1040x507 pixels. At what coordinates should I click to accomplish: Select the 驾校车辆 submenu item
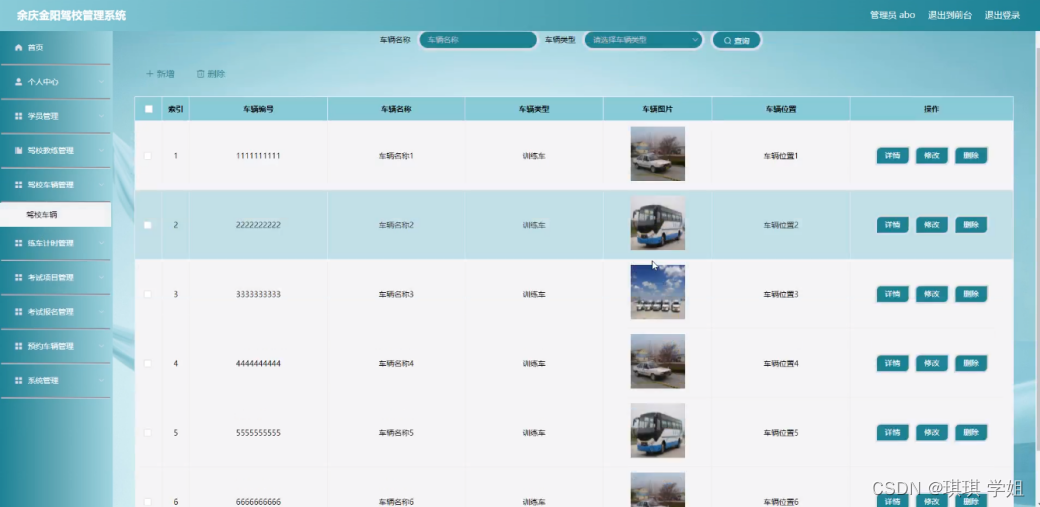pos(56,215)
